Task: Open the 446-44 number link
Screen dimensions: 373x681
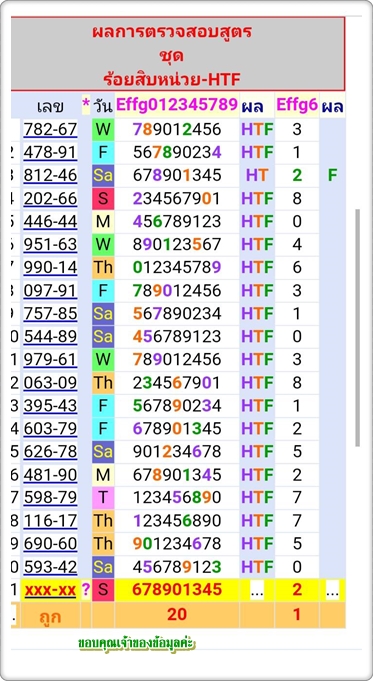Action: 50,221
